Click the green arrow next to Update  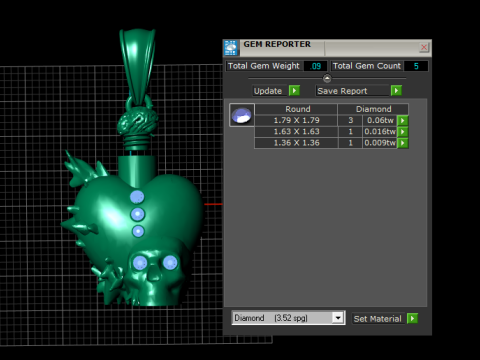click(x=294, y=91)
